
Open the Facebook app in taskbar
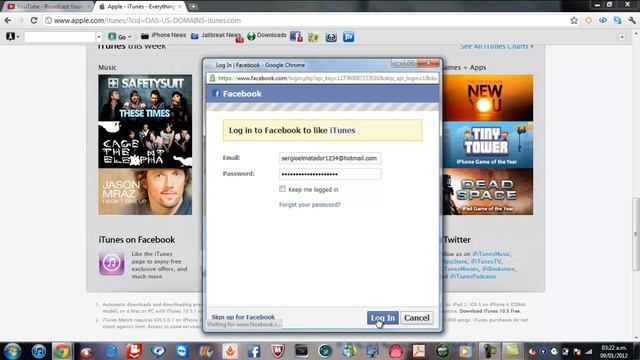[254, 351]
